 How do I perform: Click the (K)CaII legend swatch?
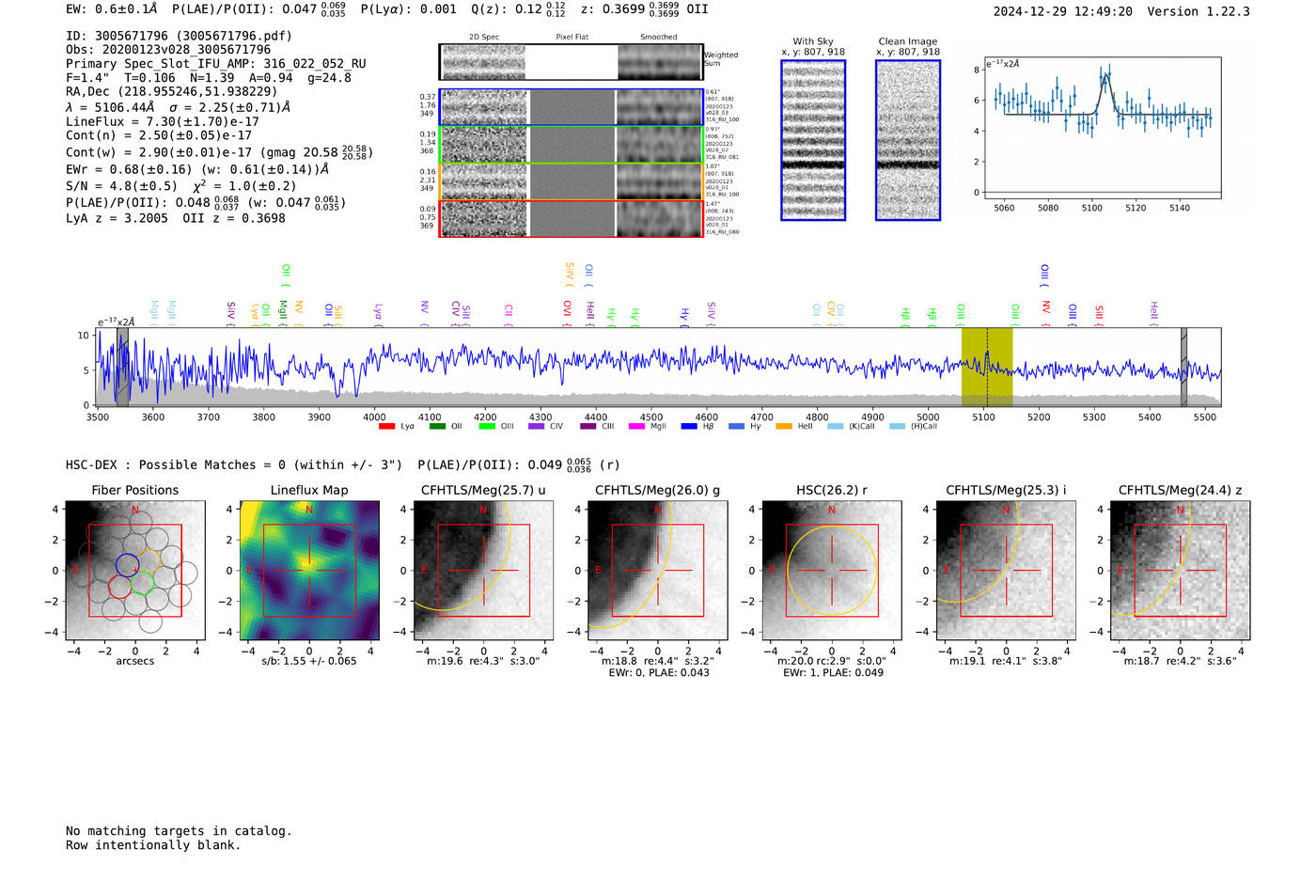(835, 426)
